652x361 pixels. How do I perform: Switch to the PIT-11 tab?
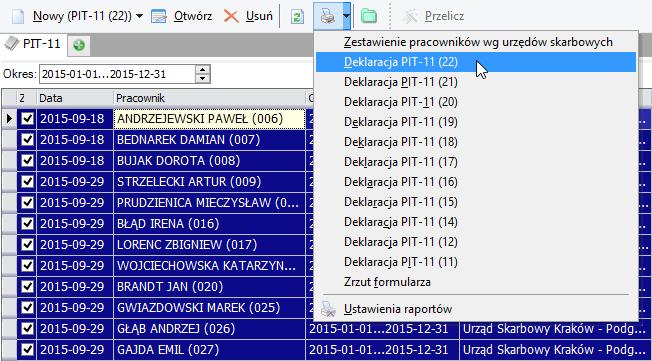tap(33, 44)
